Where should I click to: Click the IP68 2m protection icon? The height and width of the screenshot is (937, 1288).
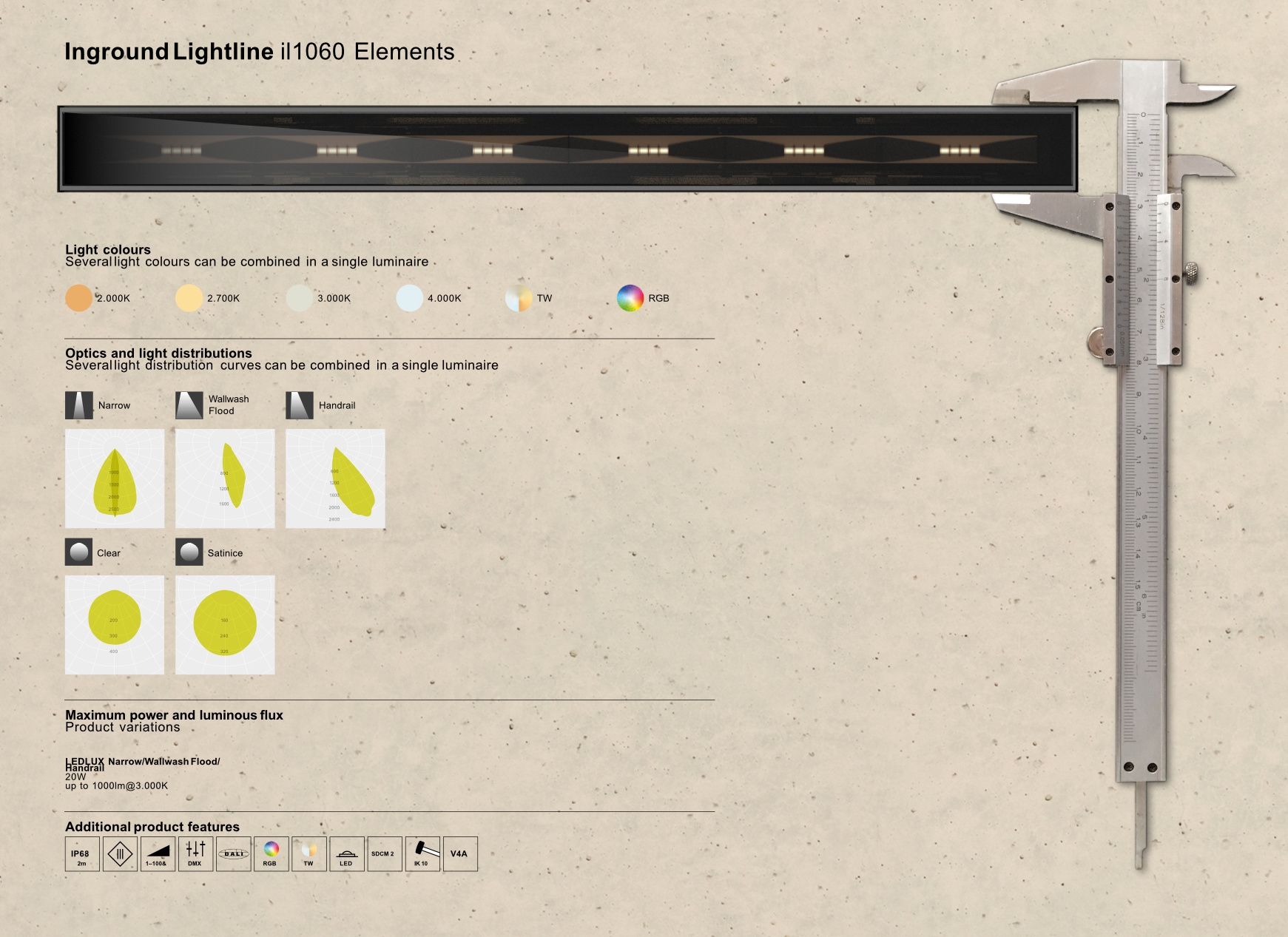(82, 854)
